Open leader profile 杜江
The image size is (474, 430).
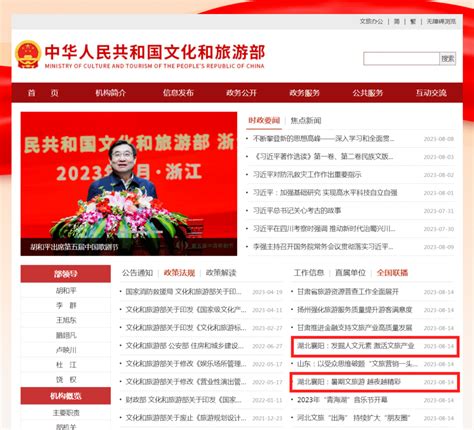pos(66,365)
